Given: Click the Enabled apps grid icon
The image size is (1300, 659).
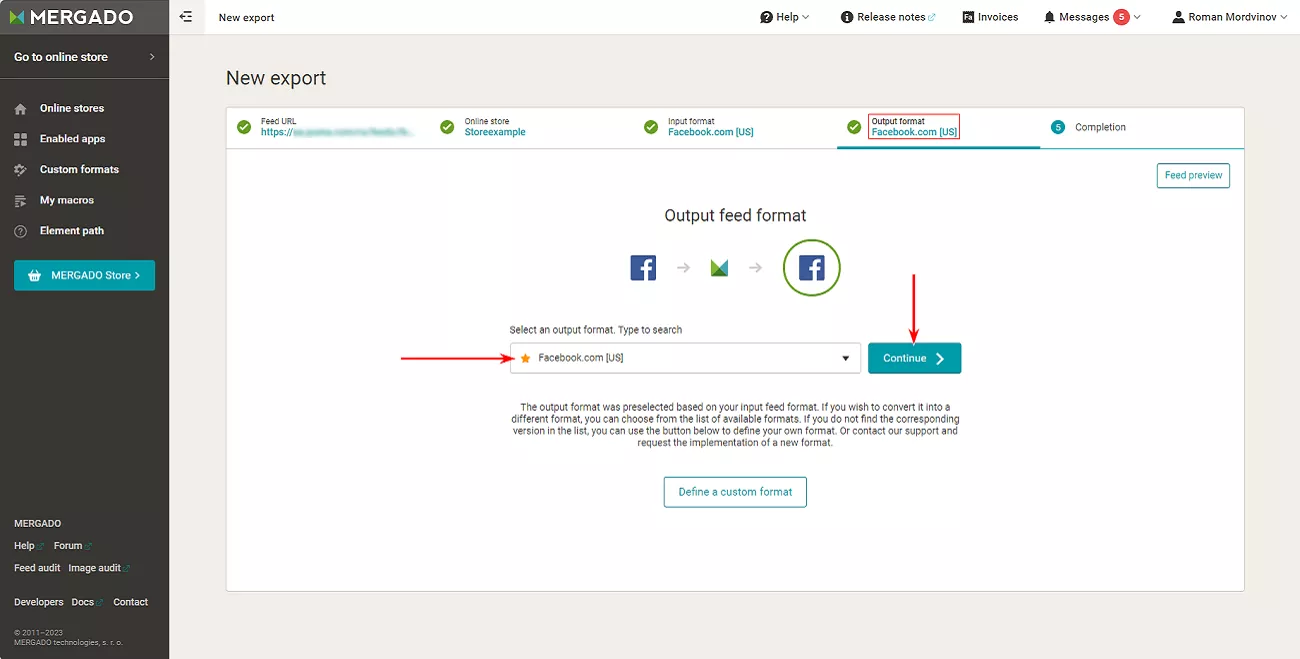Looking at the screenshot, I should coord(20,139).
